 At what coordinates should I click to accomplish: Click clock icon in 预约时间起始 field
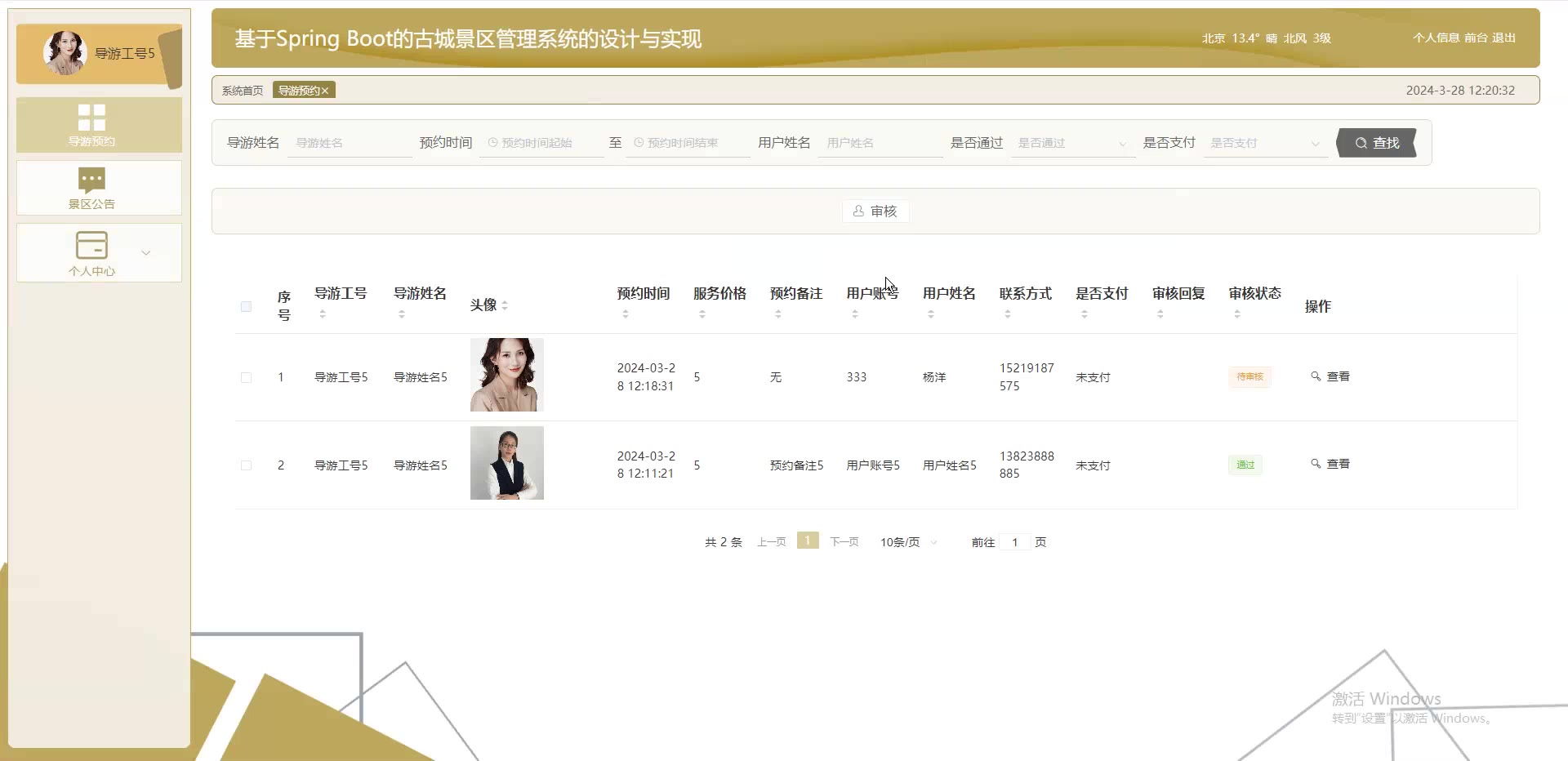pyautogui.click(x=492, y=143)
